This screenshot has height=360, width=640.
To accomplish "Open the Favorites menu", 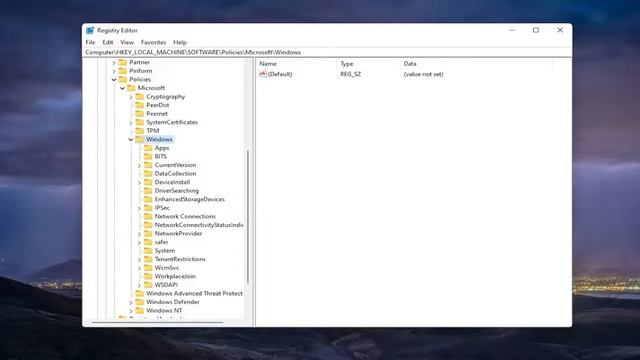I will pos(153,42).
